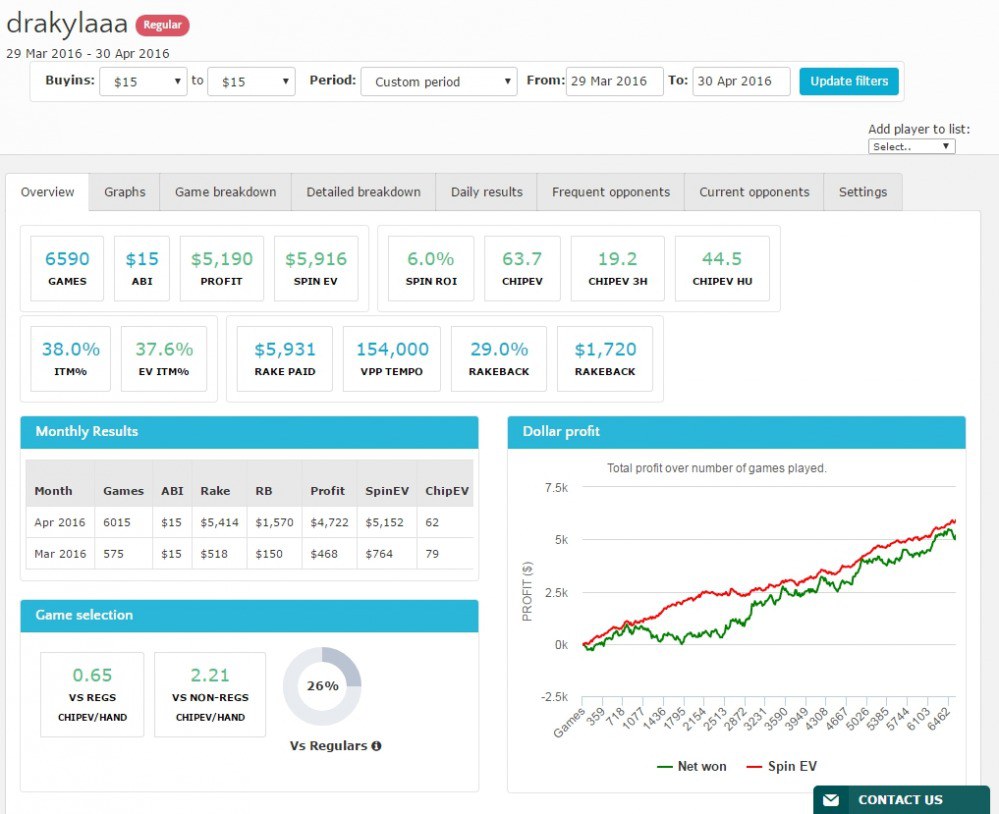Go to the Detailed breakdown tab

tap(363, 192)
